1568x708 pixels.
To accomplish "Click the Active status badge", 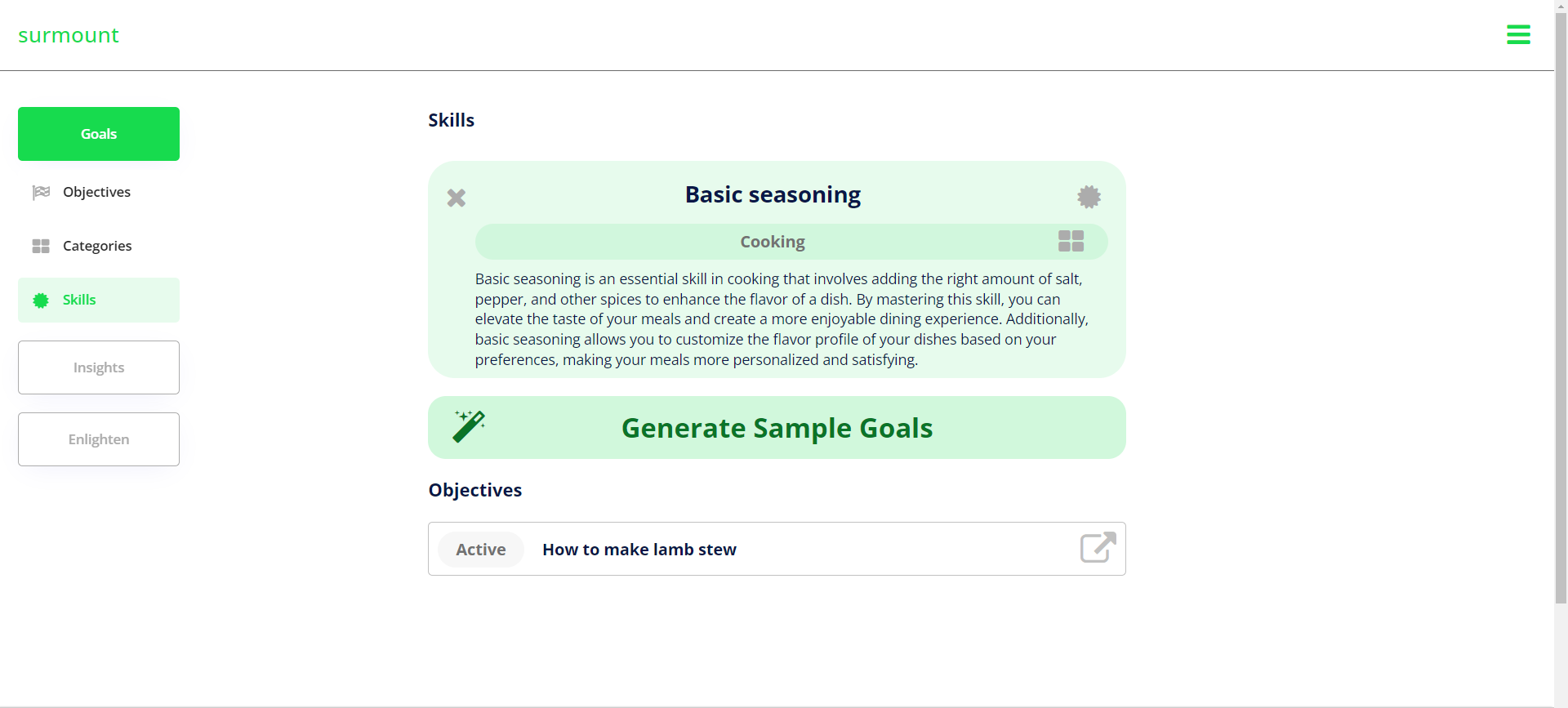I will pos(481,550).
